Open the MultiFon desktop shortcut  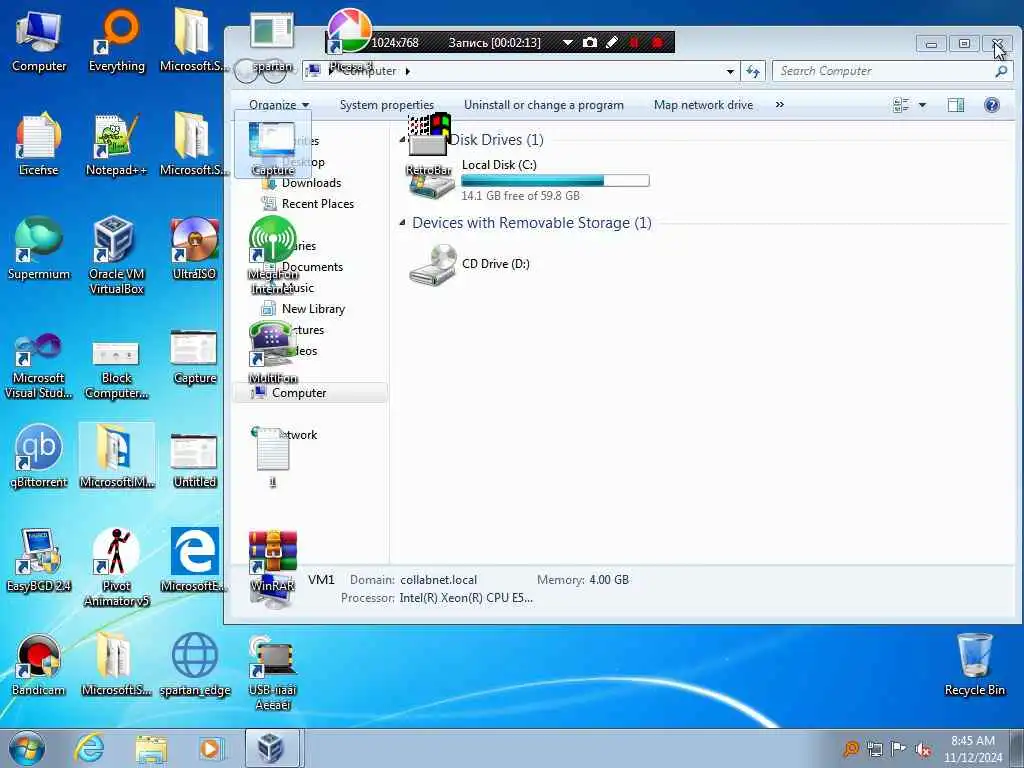[x=272, y=353]
